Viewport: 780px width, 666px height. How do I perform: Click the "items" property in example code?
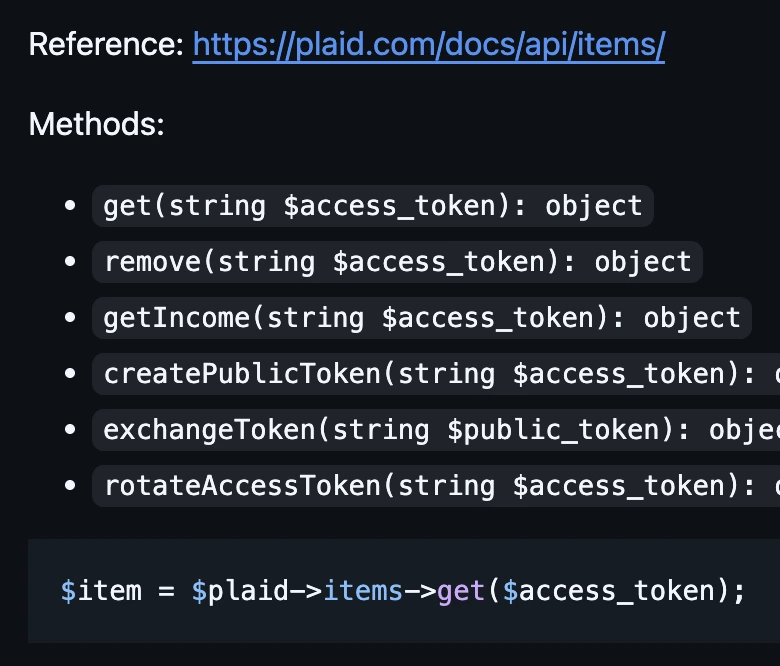click(x=363, y=591)
